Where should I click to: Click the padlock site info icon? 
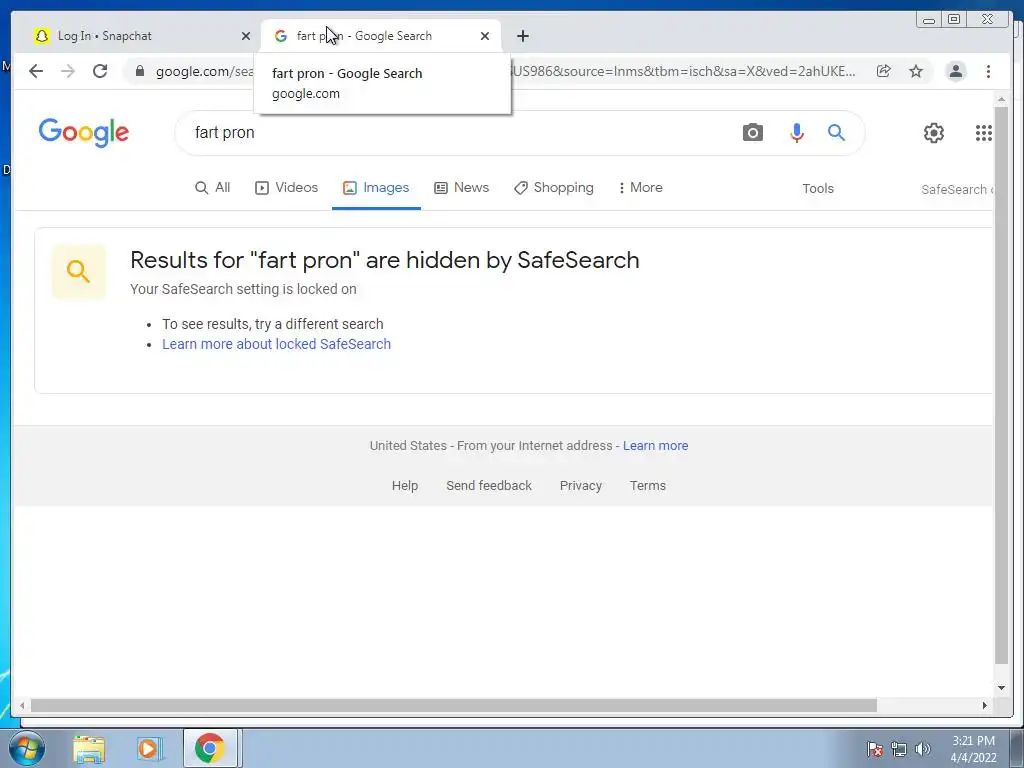pos(140,71)
